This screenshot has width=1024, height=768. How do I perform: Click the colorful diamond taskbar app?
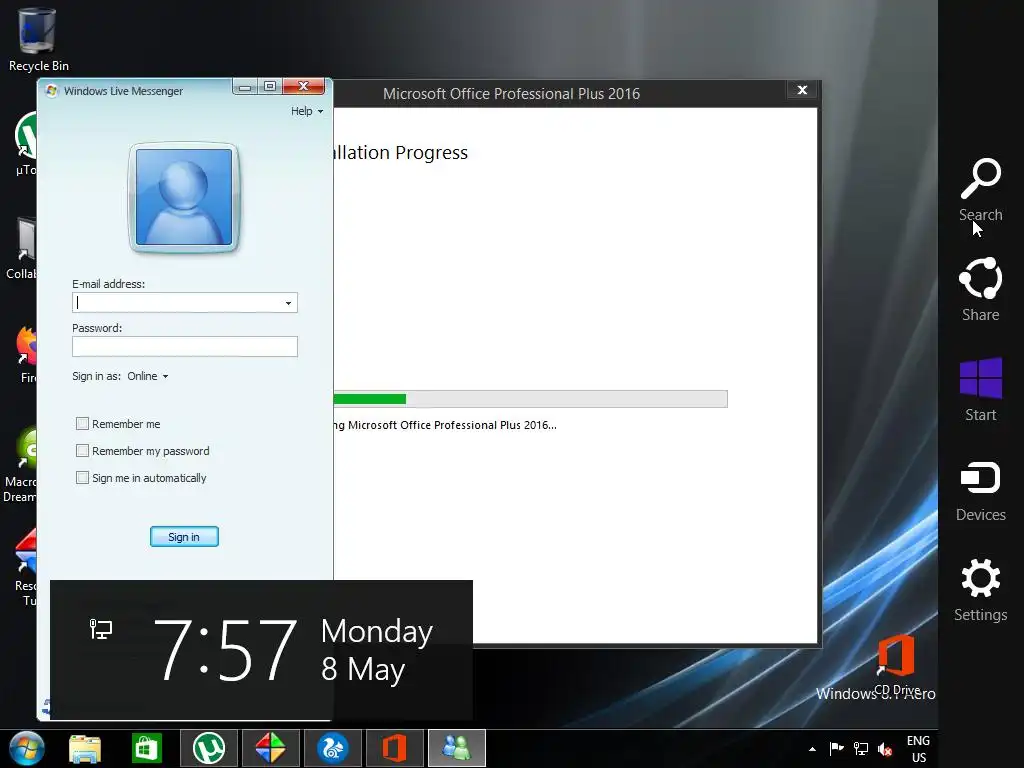tap(270, 748)
